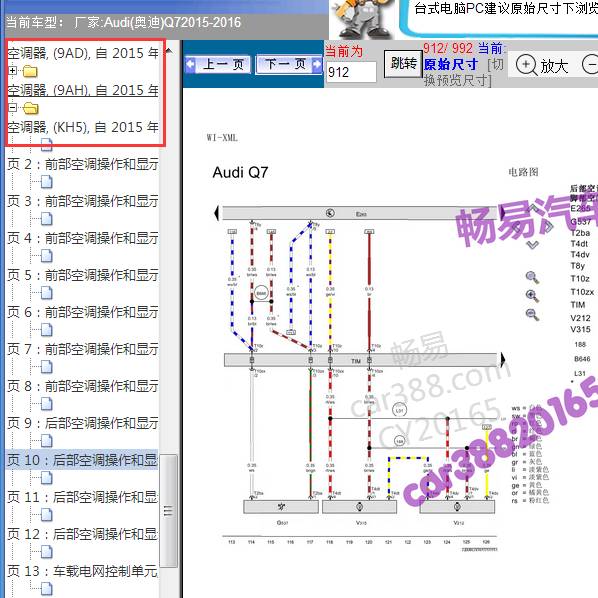Image resolution: width=598 pixels, height=598 pixels.
Task: Click the document icon above 页 11
Action: pyautogui.click(x=47, y=478)
